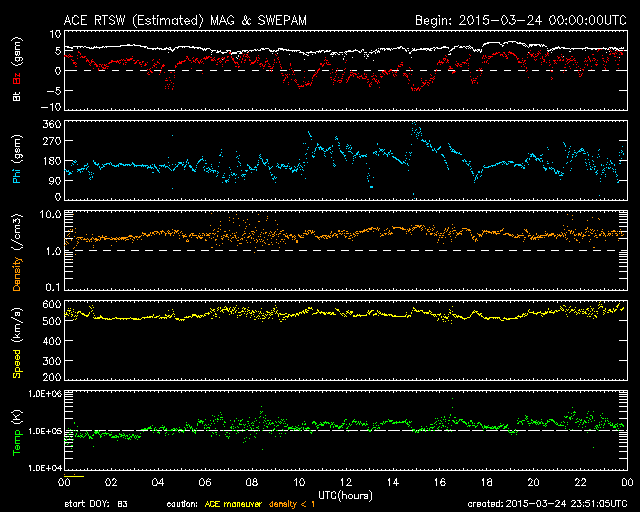Click the 06 hour tick on time axis
Image resolution: width=640 pixels, height=512 pixels.
point(204,483)
